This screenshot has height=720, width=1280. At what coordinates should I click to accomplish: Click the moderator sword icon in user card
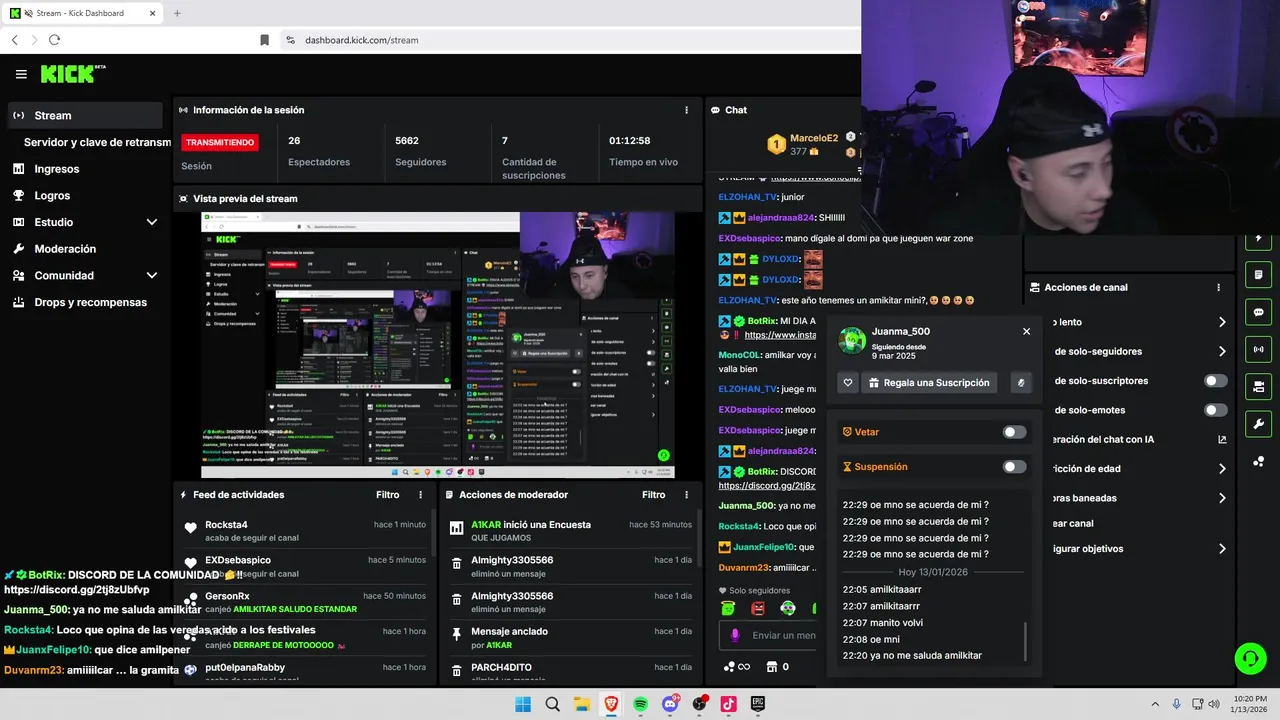point(1021,383)
